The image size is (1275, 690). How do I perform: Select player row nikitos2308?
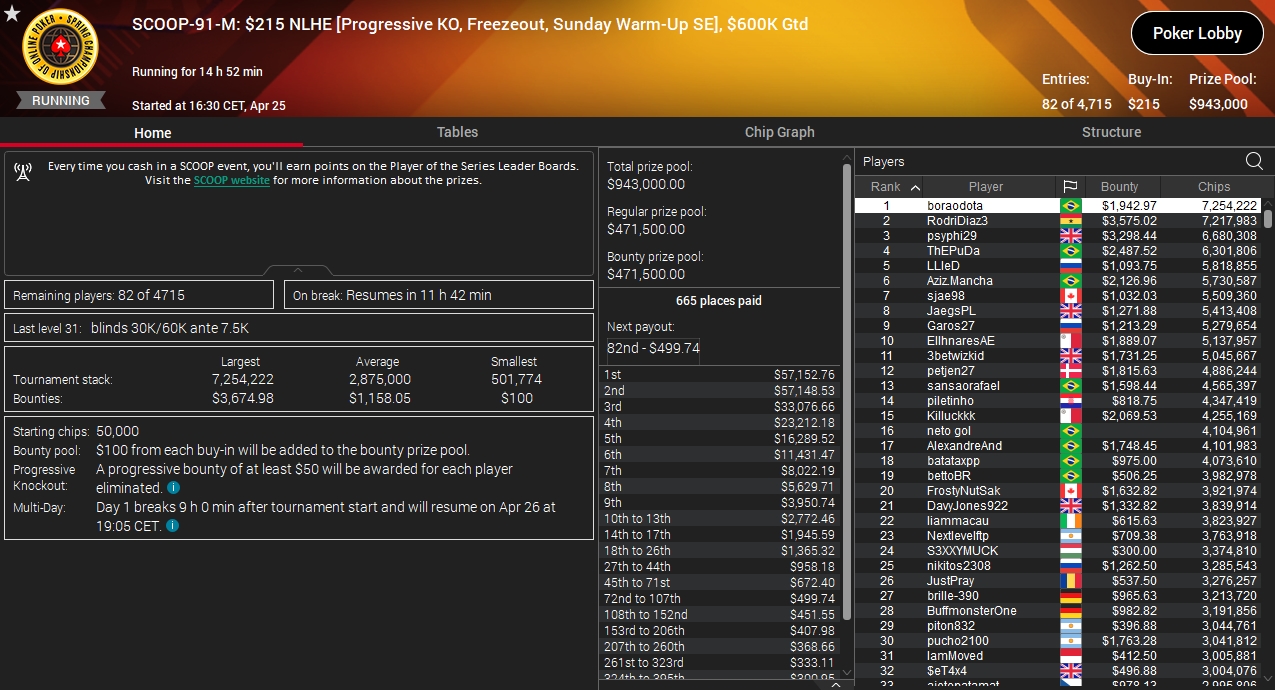point(1058,565)
